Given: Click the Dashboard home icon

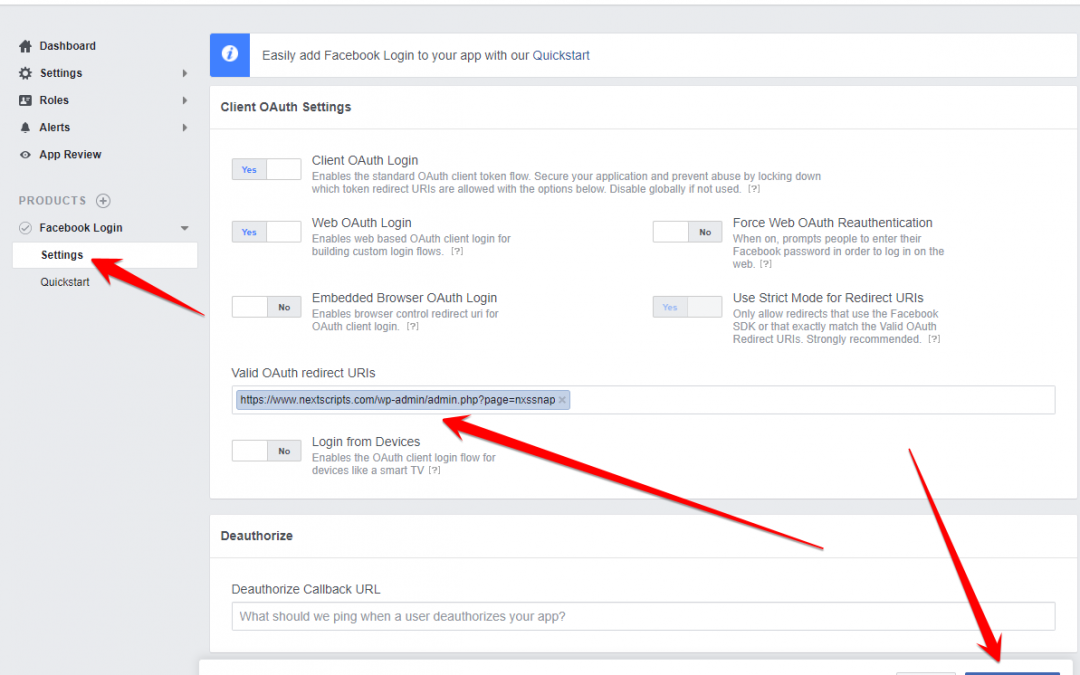Looking at the screenshot, I should pos(25,46).
